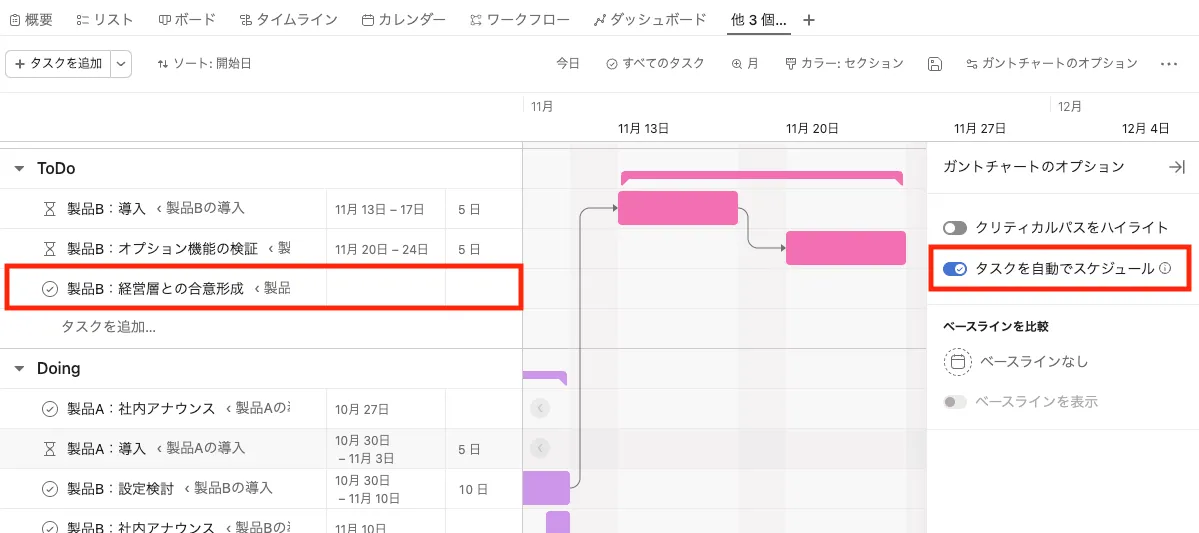
Task: Click info icon beside auto-schedule tasks
Action: click(x=1164, y=269)
